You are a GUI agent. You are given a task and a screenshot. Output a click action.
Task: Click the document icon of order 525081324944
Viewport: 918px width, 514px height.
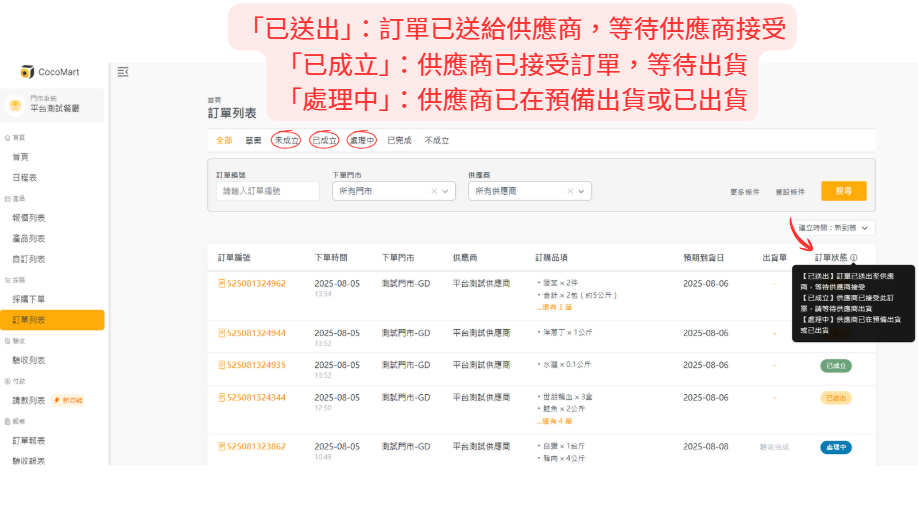pyautogui.click(x=222, y=333)
